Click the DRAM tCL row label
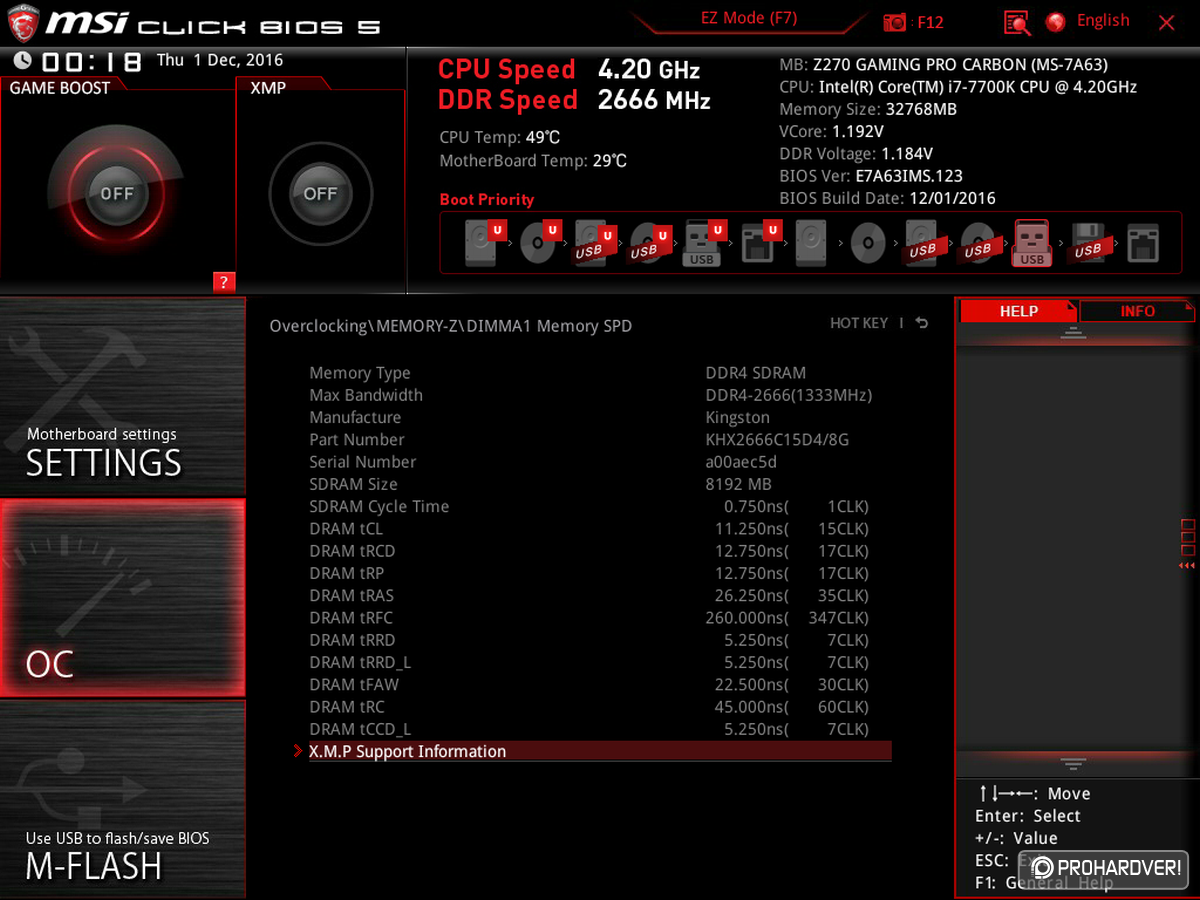The image size is (1200, 900). pos(346,529)
